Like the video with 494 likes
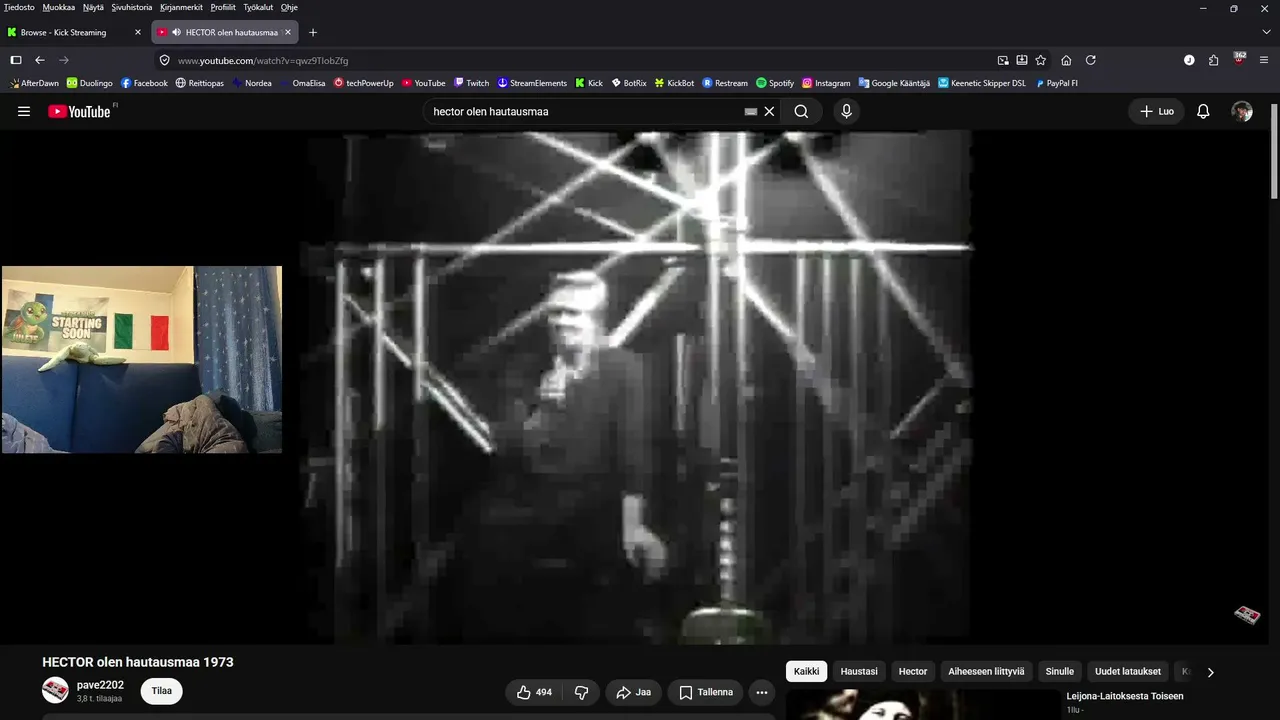The image size is (1280, 720). [x=534, y=692]
